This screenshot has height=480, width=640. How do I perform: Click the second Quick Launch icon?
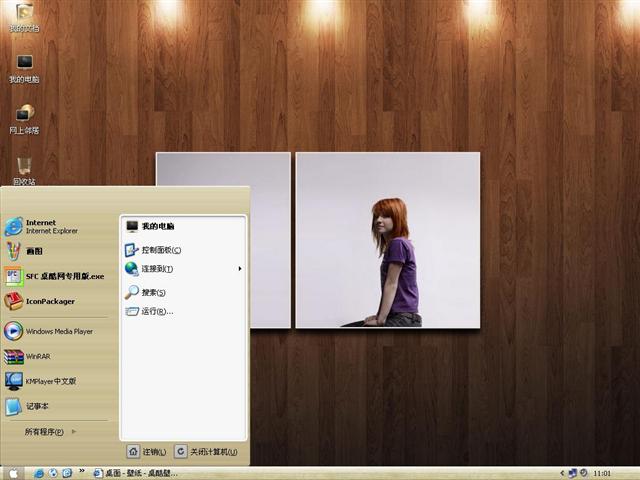53,473
